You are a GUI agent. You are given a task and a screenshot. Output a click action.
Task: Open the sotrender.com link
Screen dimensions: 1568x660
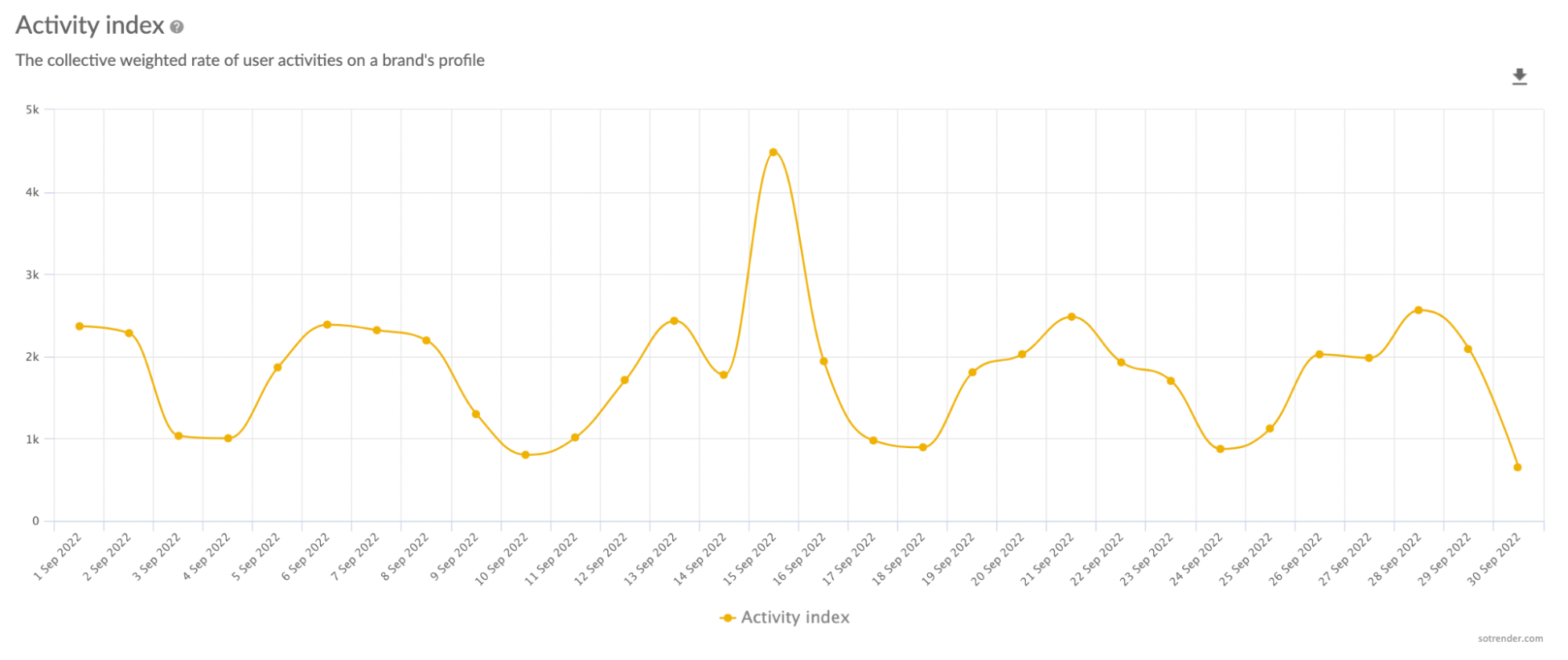click(x=1510, y=639)
